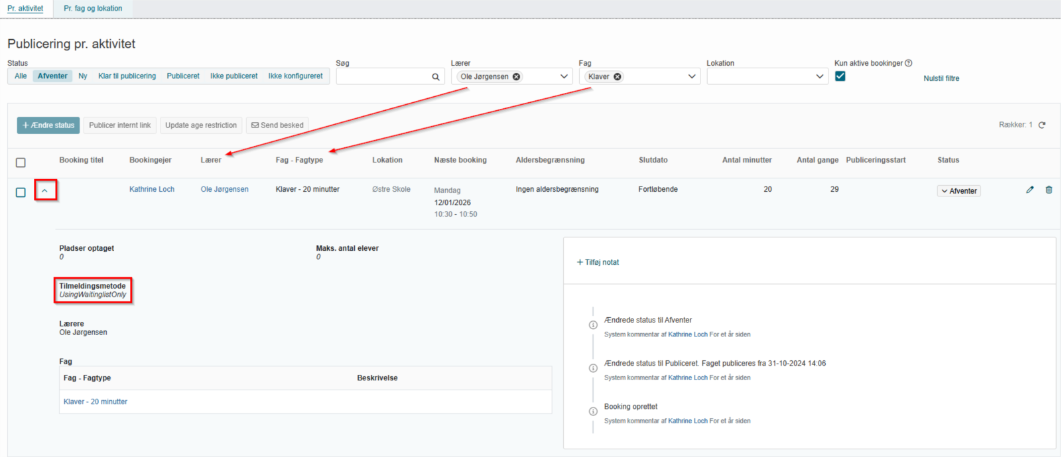The height and width of the screenshot is (457, 1062).
Task: Open the Afventer status dropdown in row
Action: pos(959,191)
